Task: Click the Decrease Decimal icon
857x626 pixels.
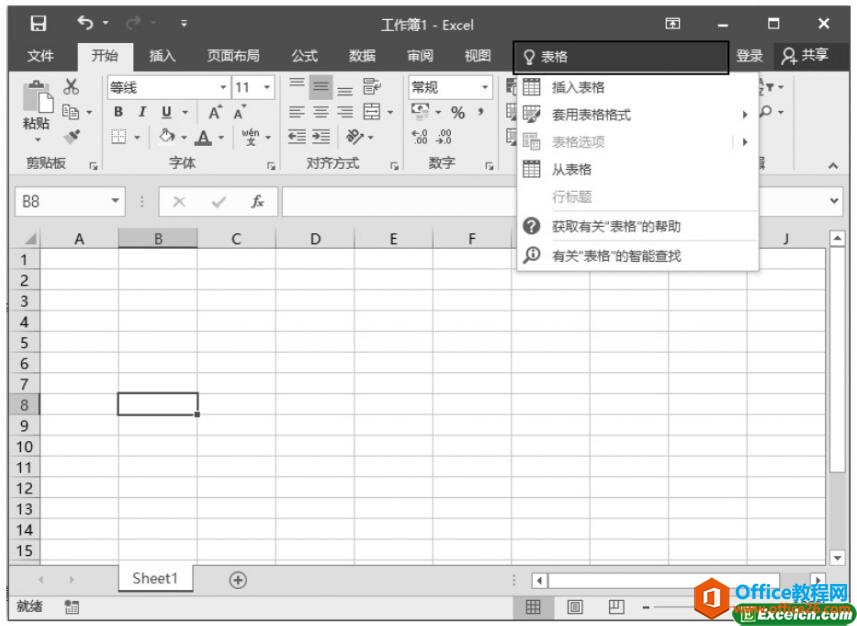Action: pyautogui.click(x=444, y=137)
